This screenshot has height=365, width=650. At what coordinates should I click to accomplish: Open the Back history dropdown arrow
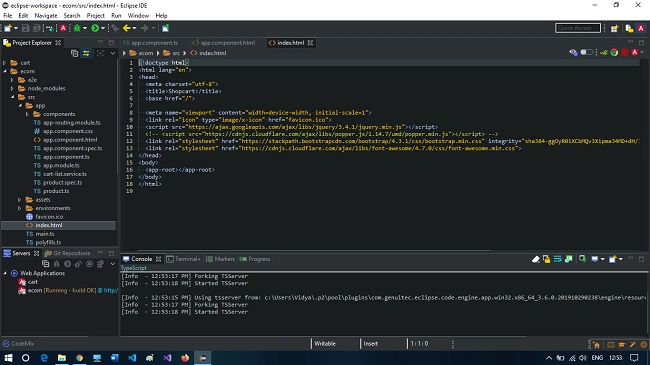[x=134, y=28]
